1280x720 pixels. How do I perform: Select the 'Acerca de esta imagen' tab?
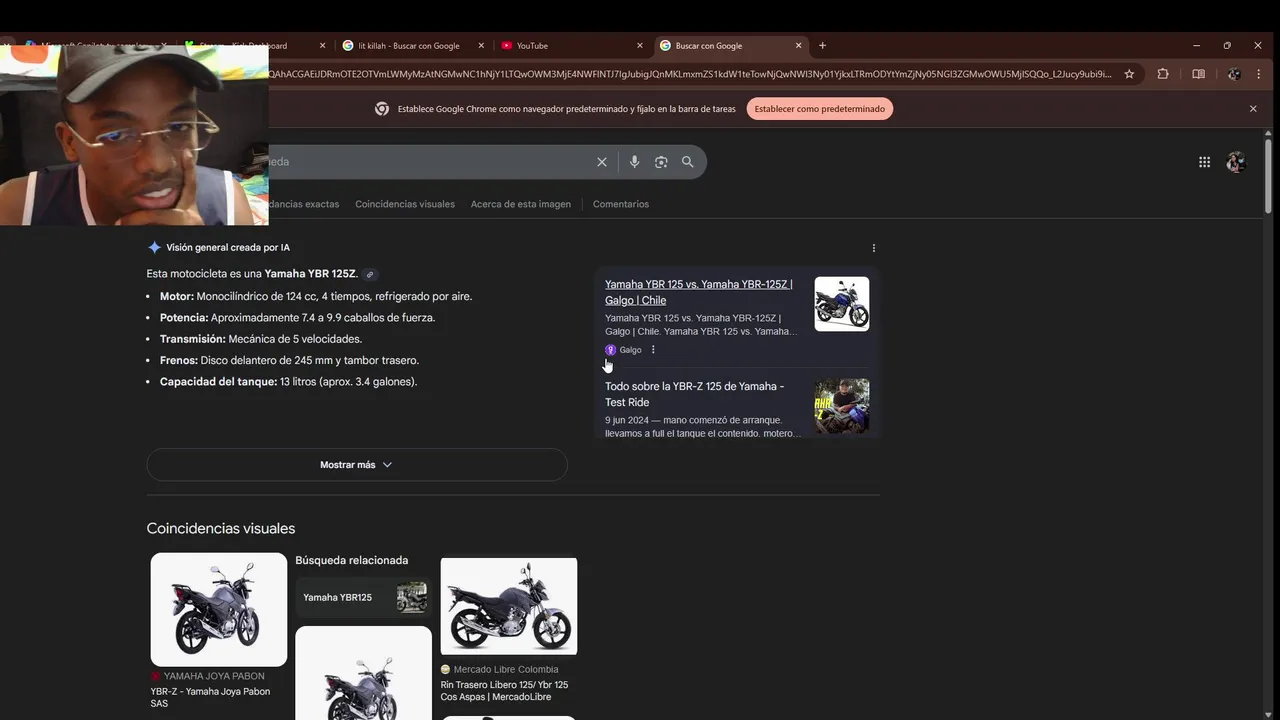521,204
